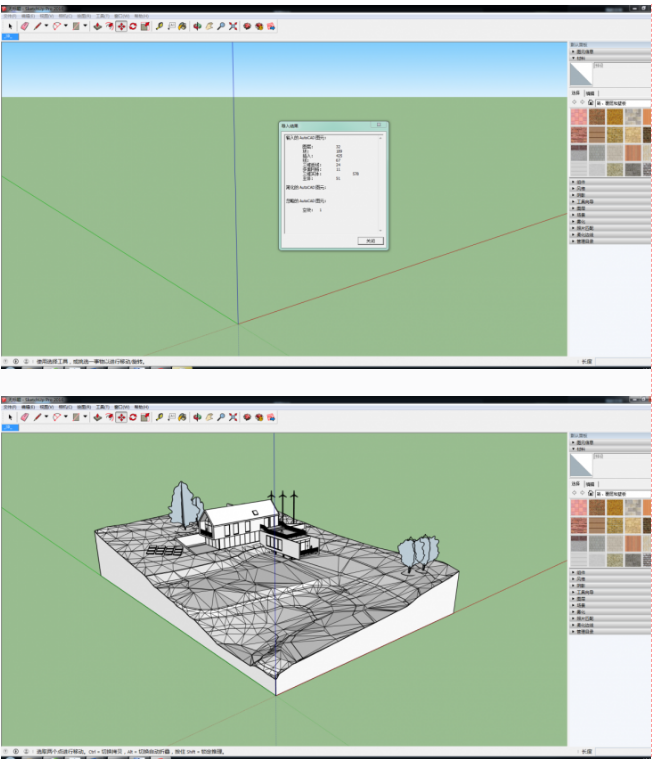Pick the Eraser tool in the house-model window
Screen dimensions: 652x759
click(25, 417)
